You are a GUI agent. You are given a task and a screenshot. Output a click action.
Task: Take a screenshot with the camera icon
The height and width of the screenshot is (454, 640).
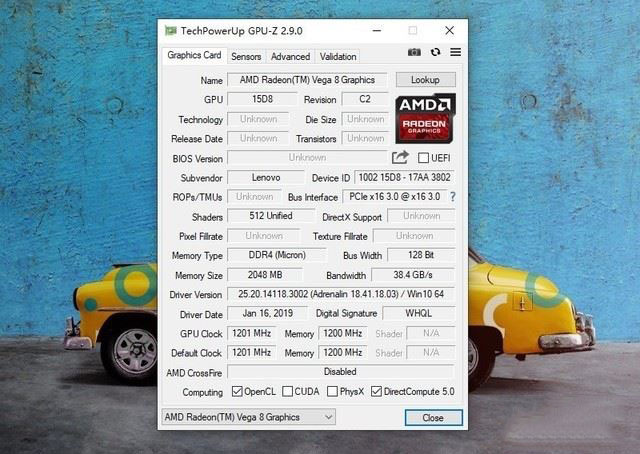point(414,52)
